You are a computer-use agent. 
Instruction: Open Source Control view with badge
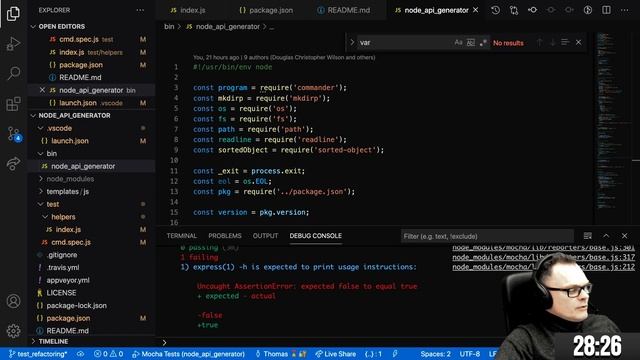pyautogui.click(x=13, y=134)
